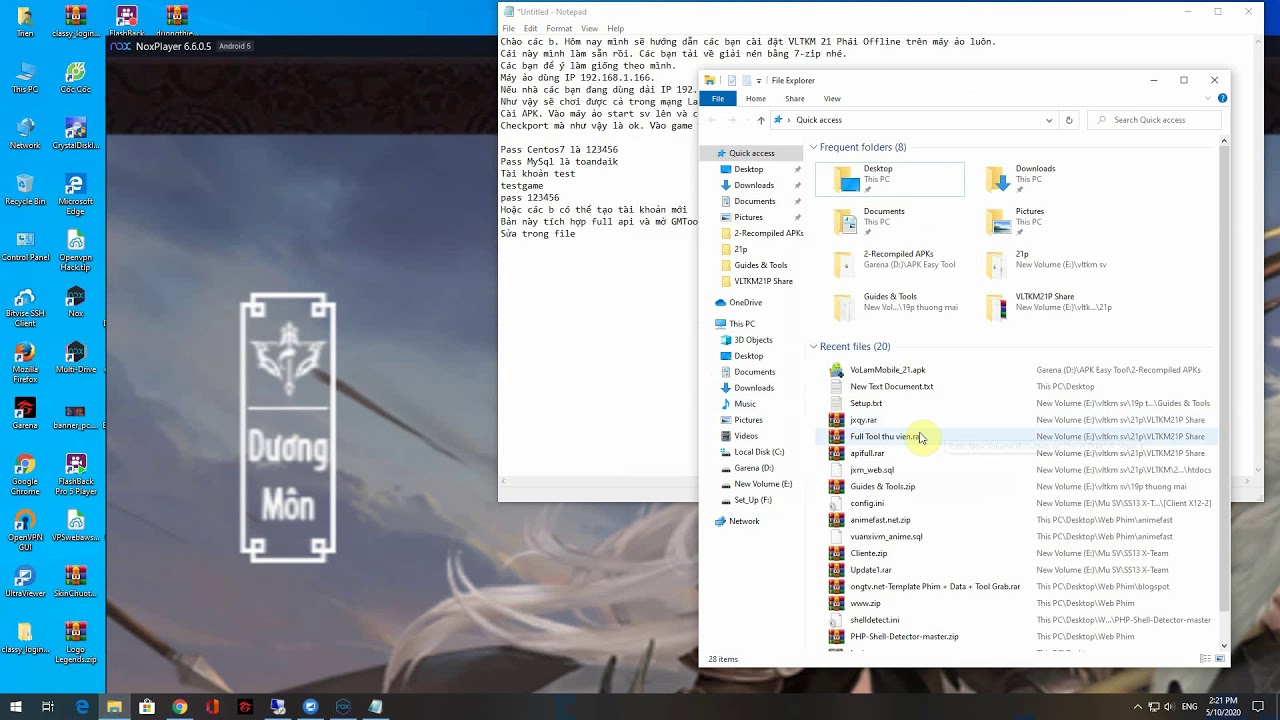
Task: Switch to Chrome from the taskbar
Action: [x=179, y=706]
